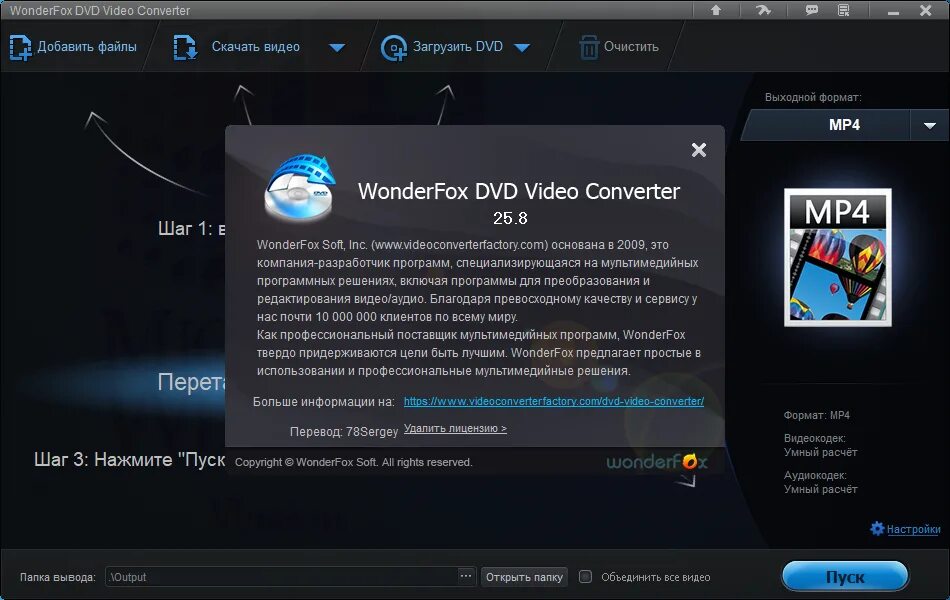Click the upgrade arrow icon in title bar
The height and width of the screenshot is (600, 950).
tap(716, 10)
